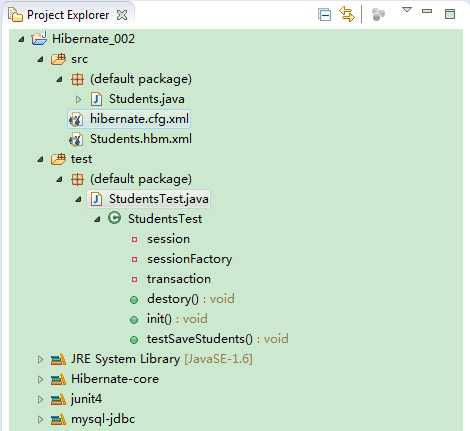
Task: Select the test folder label
Action: (x=81, y=159)
